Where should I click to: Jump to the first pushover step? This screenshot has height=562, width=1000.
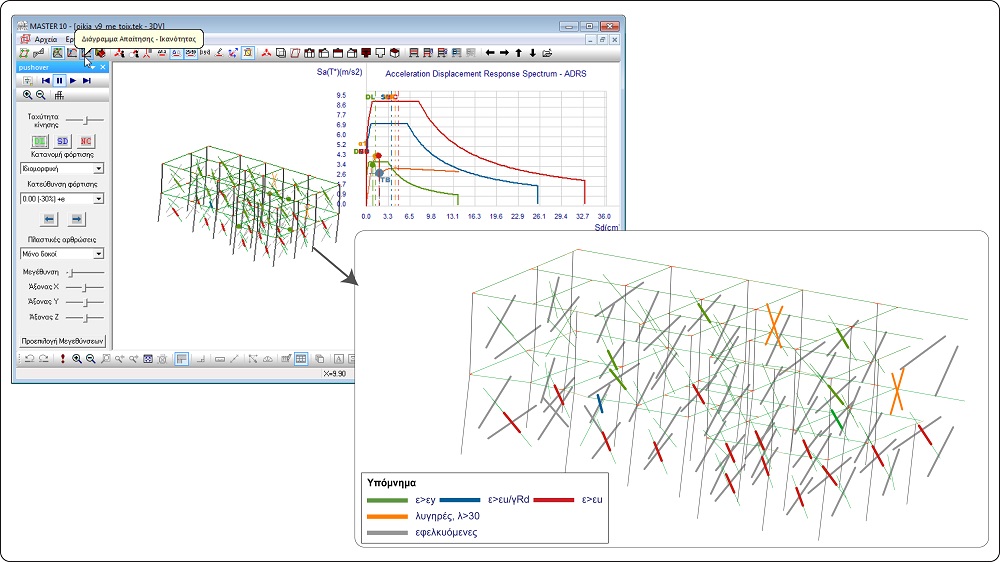click(x=46, y=80)
